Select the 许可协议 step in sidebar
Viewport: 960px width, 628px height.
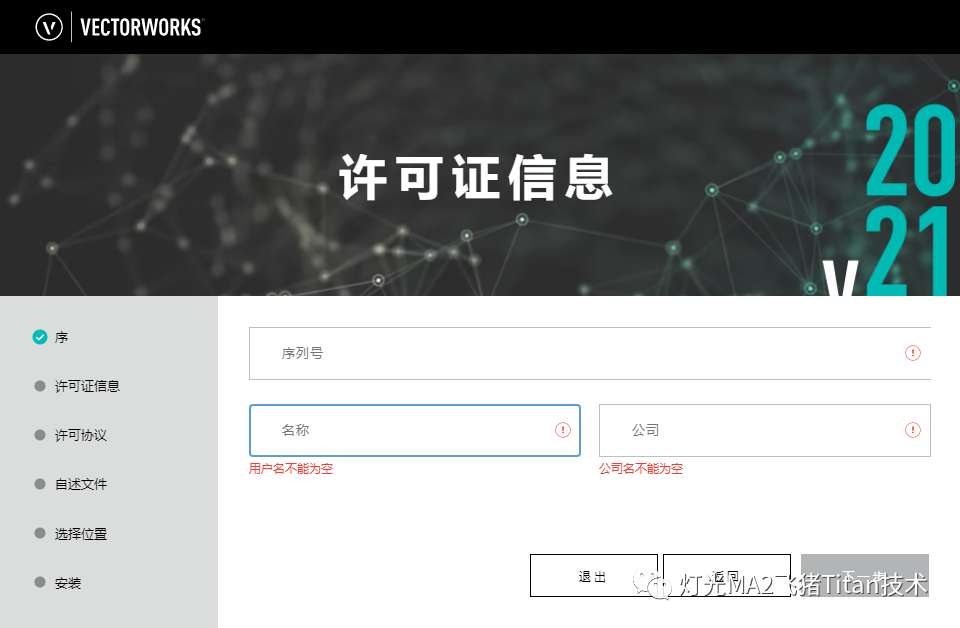pyautogui.click(x=80, y=435)
